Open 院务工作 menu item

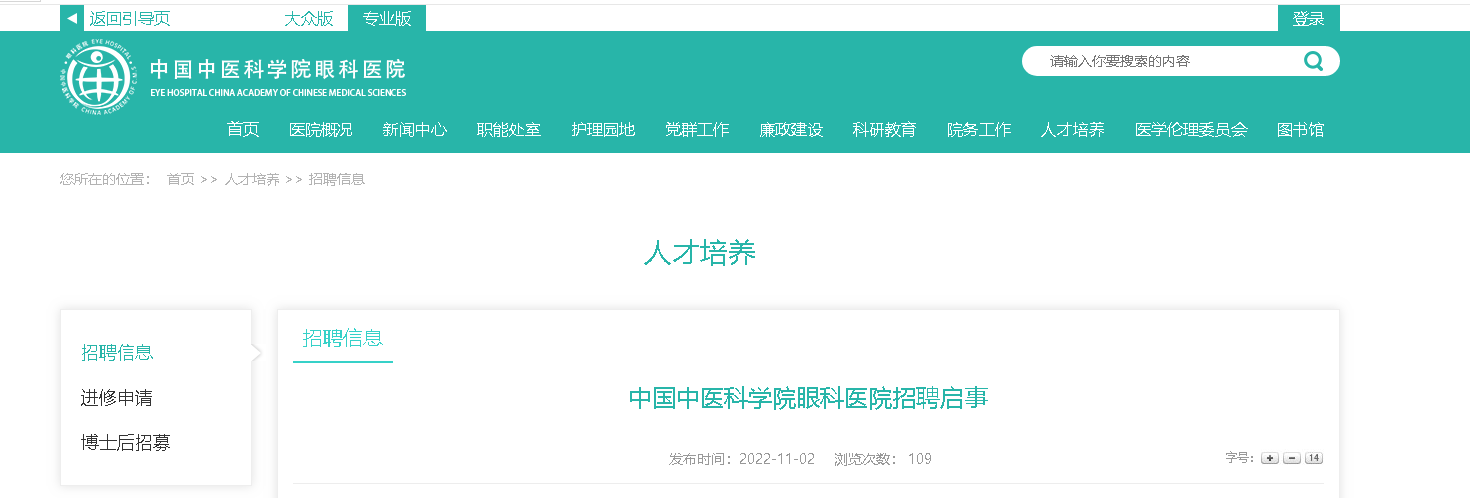(979, 130)
